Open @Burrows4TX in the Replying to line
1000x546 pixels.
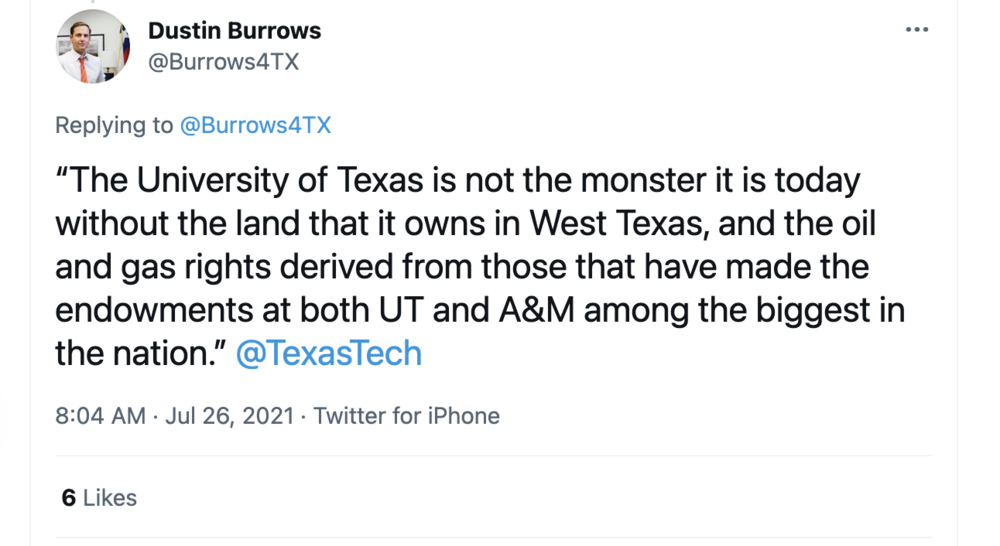click(x=255, y=125)
